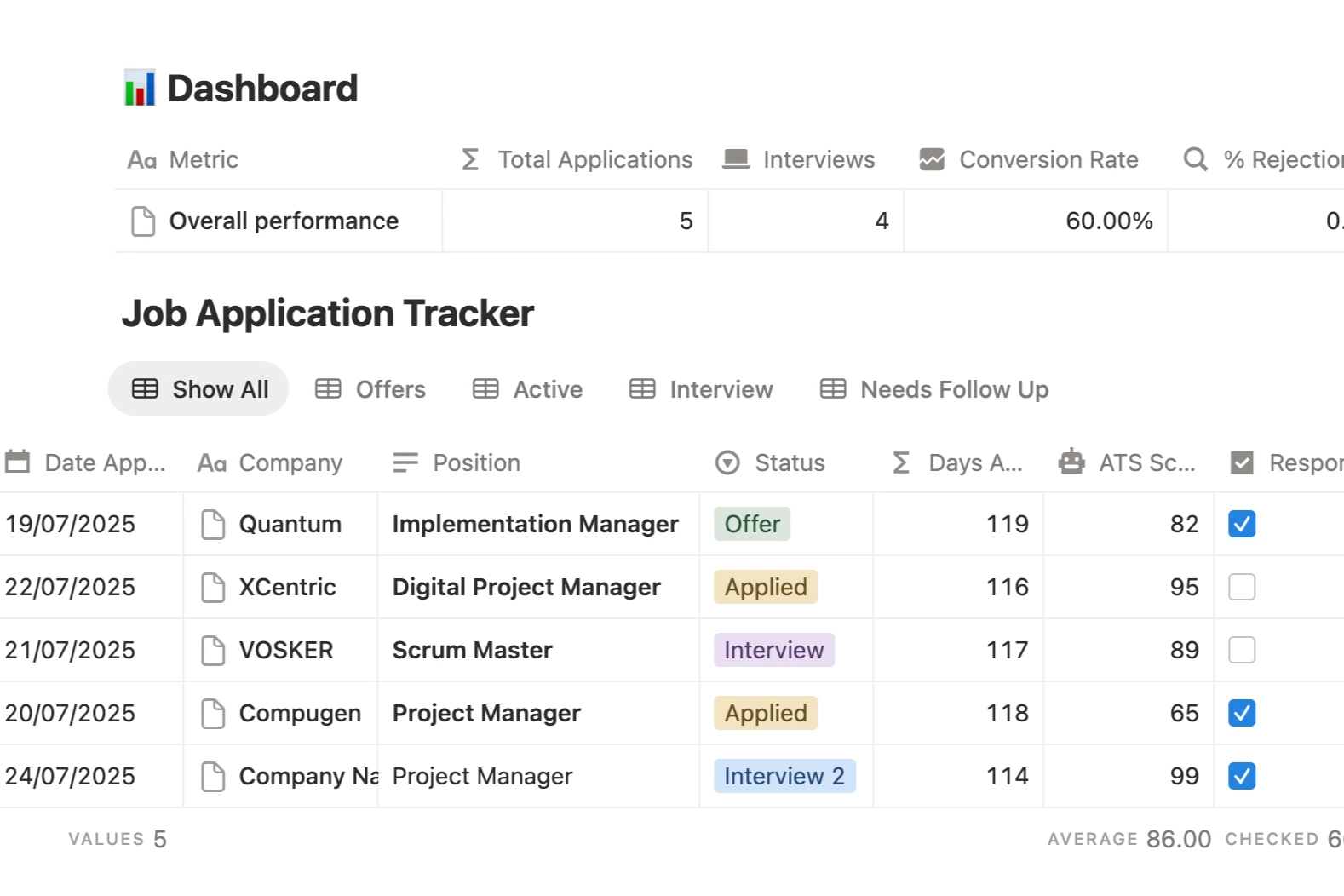1344x896 pixels.
Task: Open the Quantum page icon
Action: [x=213, y=525]
